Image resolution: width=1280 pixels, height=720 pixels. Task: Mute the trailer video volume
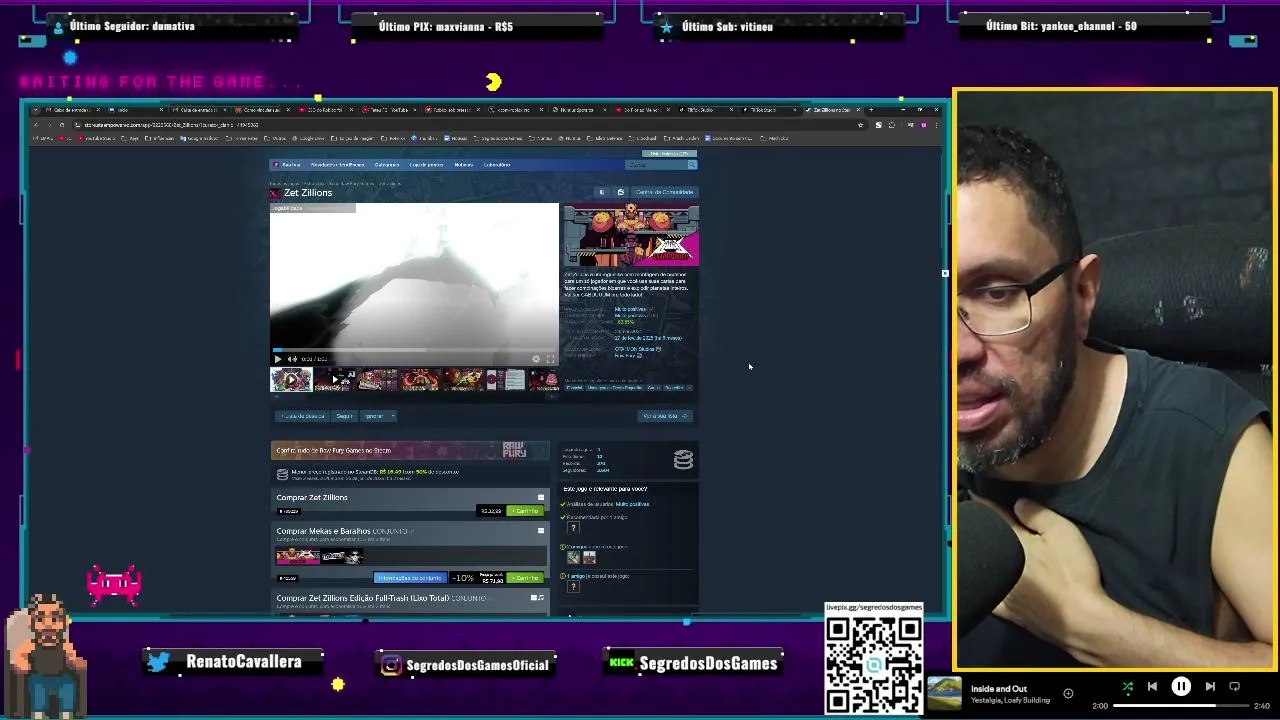(292, 359)
